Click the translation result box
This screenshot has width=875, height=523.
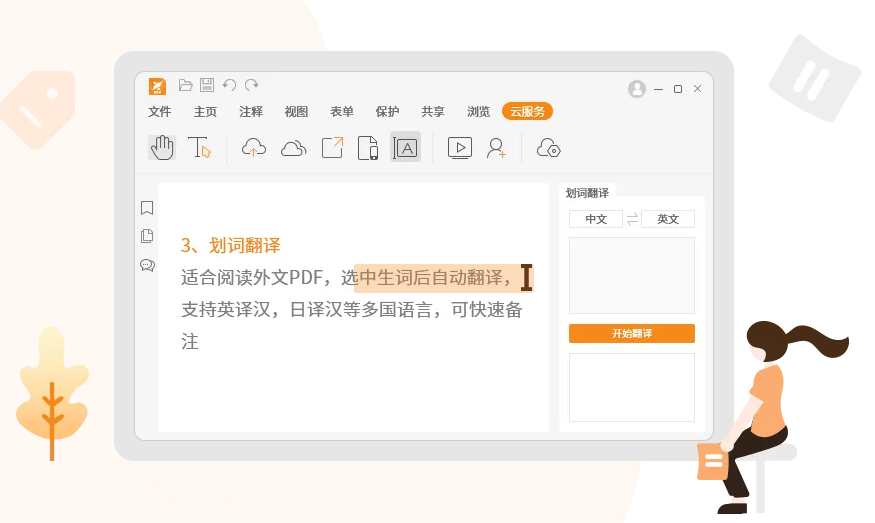[x=632, y=387]
